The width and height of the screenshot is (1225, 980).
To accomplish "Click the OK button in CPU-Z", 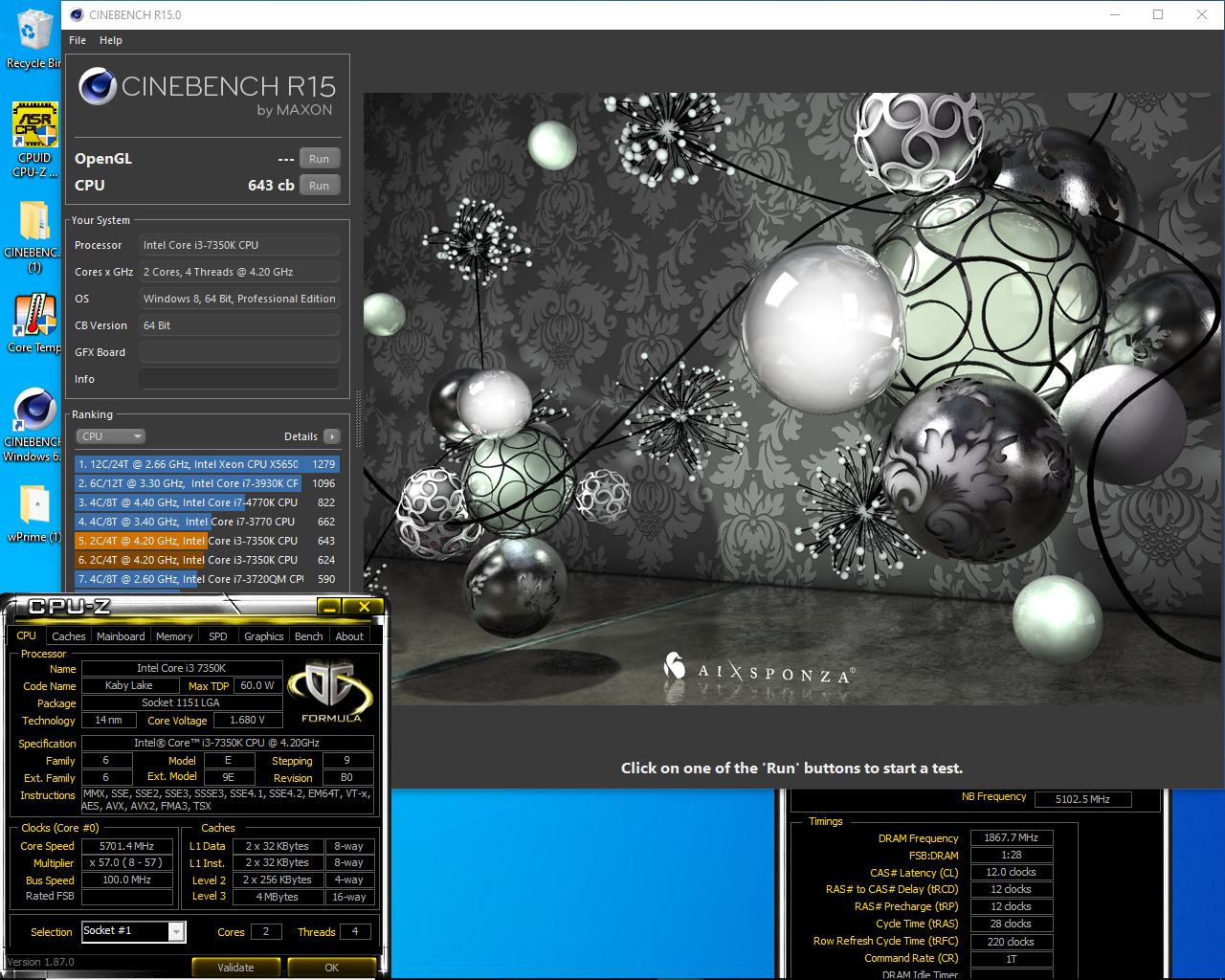I will [x=332, y=968].
